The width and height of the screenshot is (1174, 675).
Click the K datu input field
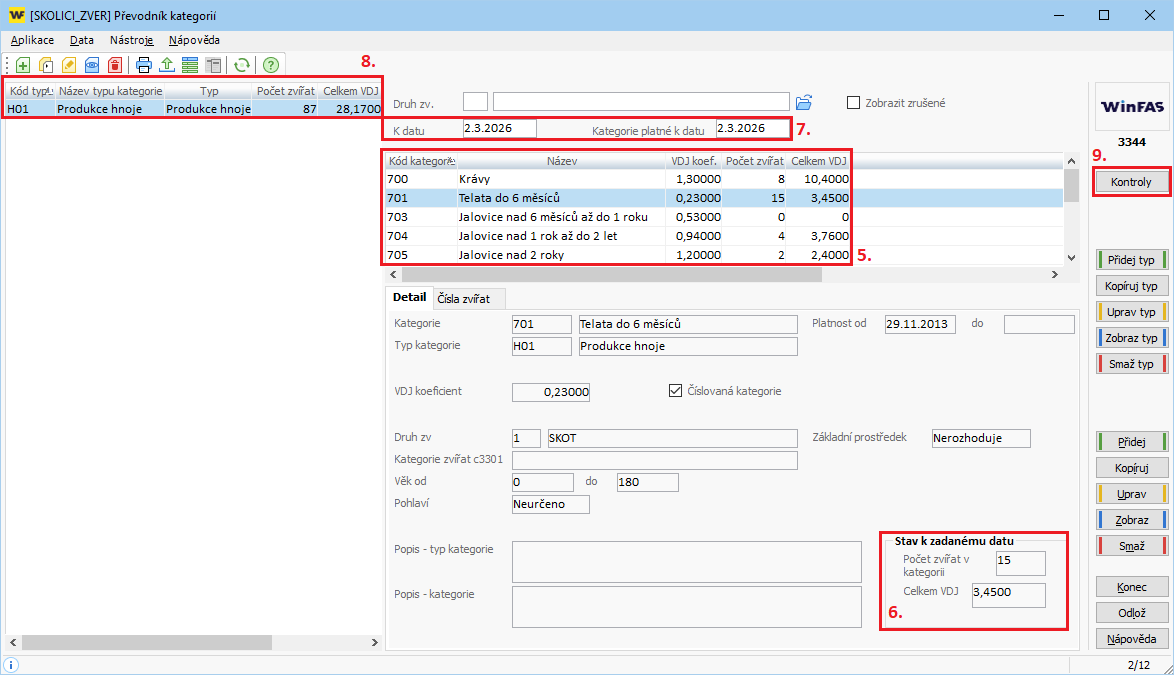click(x=499, y=128)
